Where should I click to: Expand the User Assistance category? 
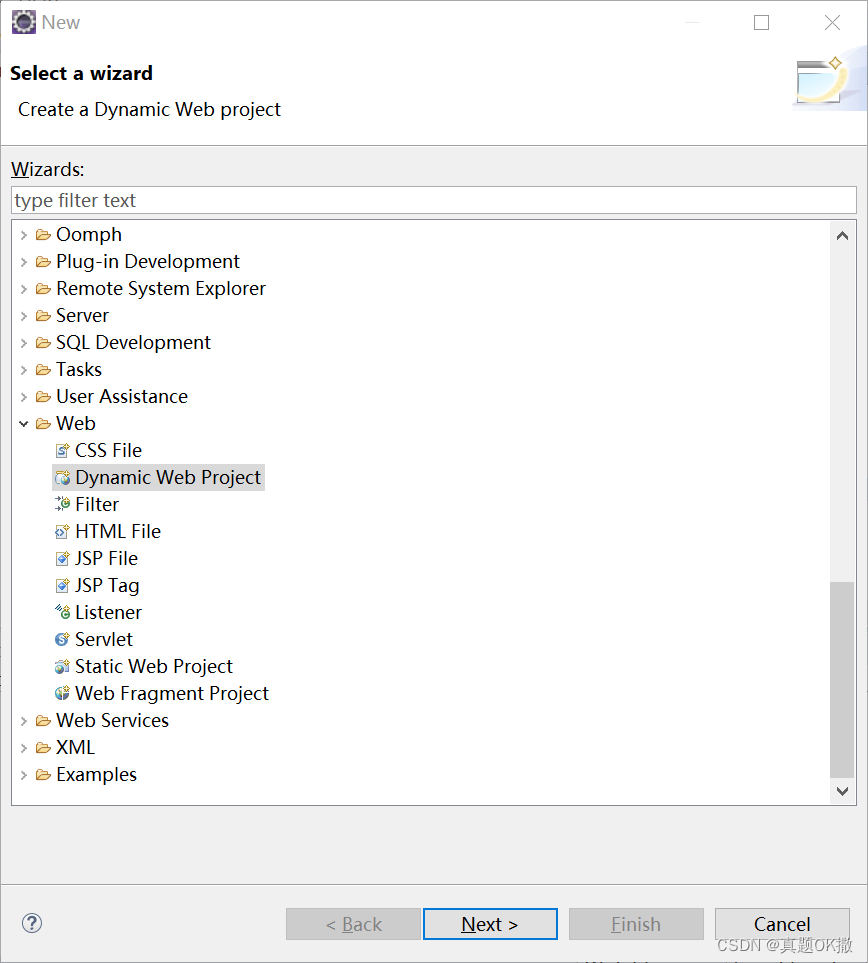(24, 397)
